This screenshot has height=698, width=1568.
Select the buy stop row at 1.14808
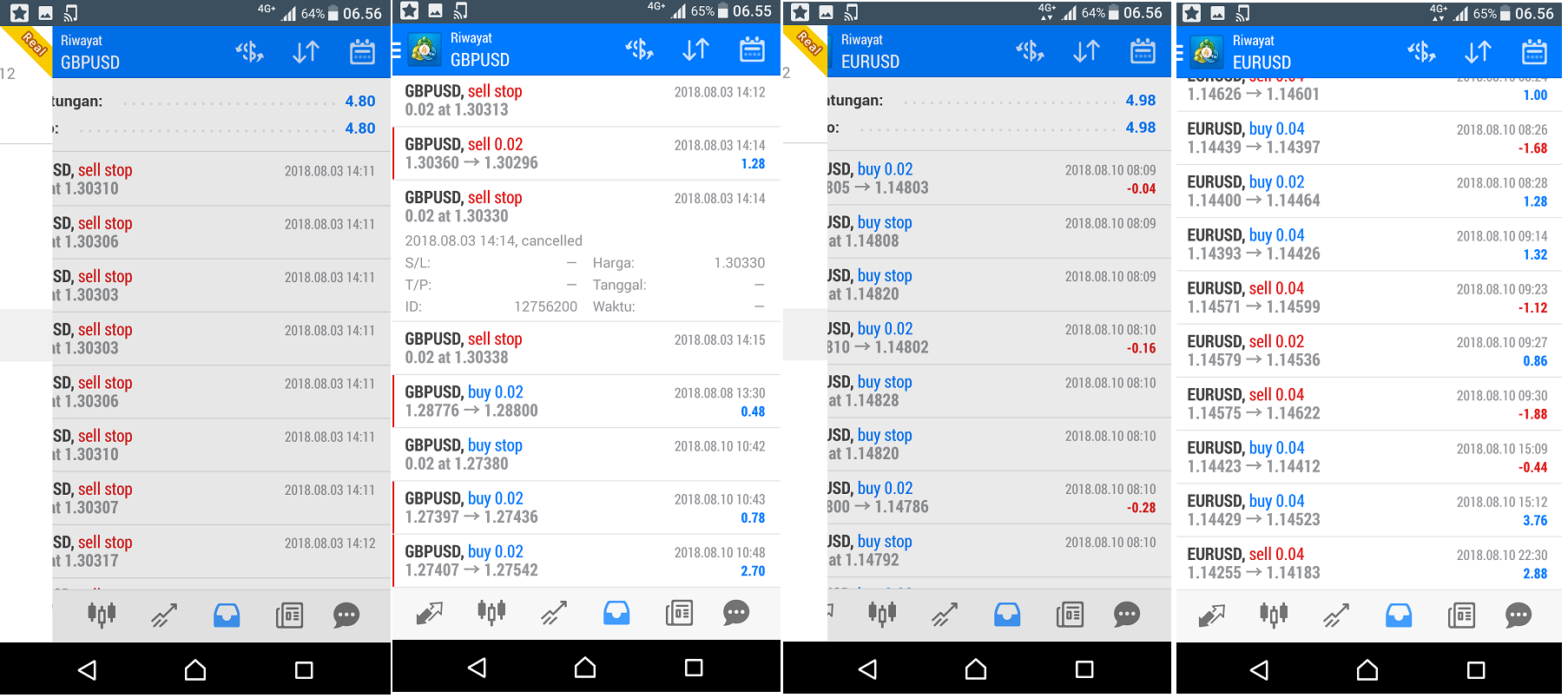click(x=998, y=232)
